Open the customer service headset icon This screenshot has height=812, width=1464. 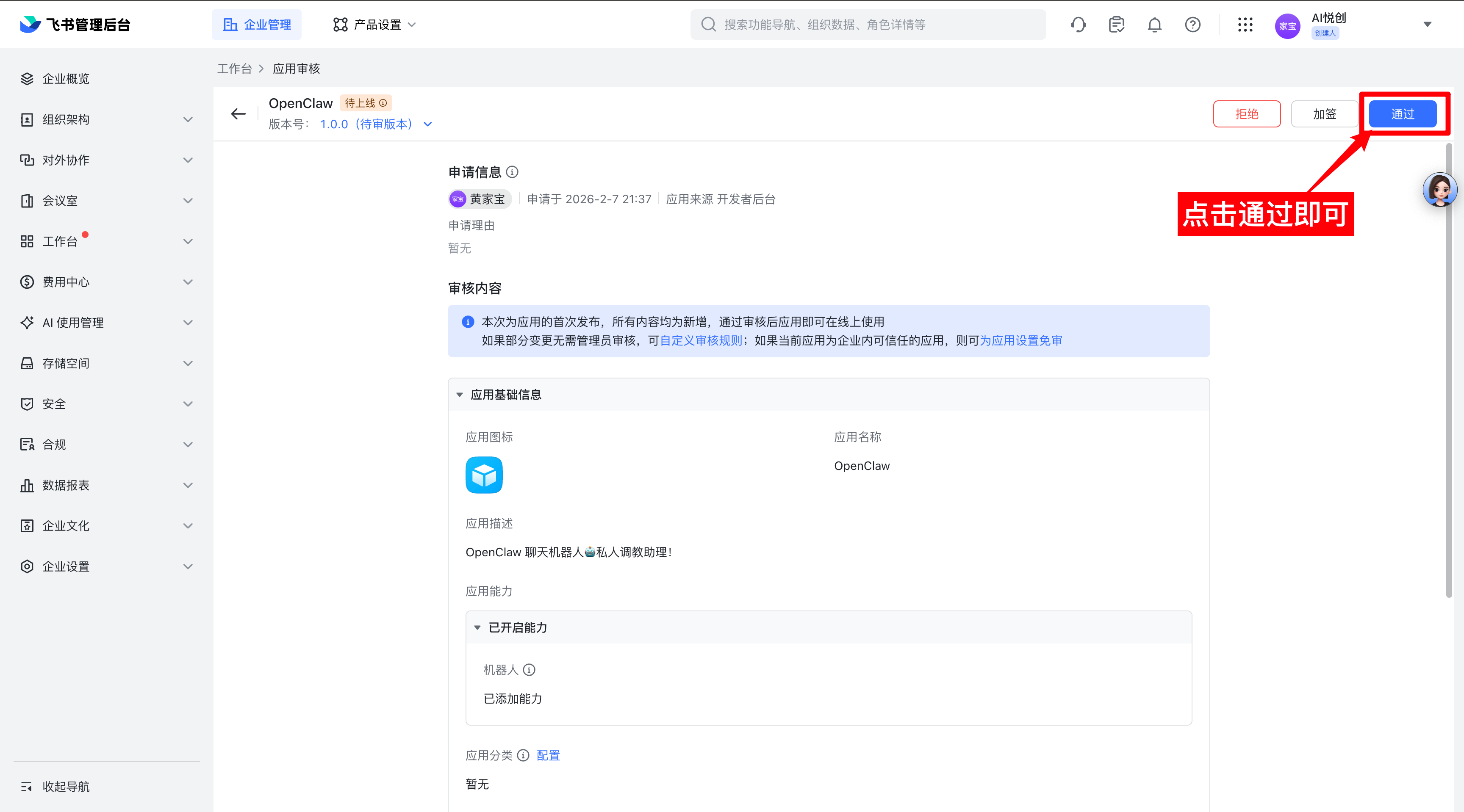[x=1078, y=25]
